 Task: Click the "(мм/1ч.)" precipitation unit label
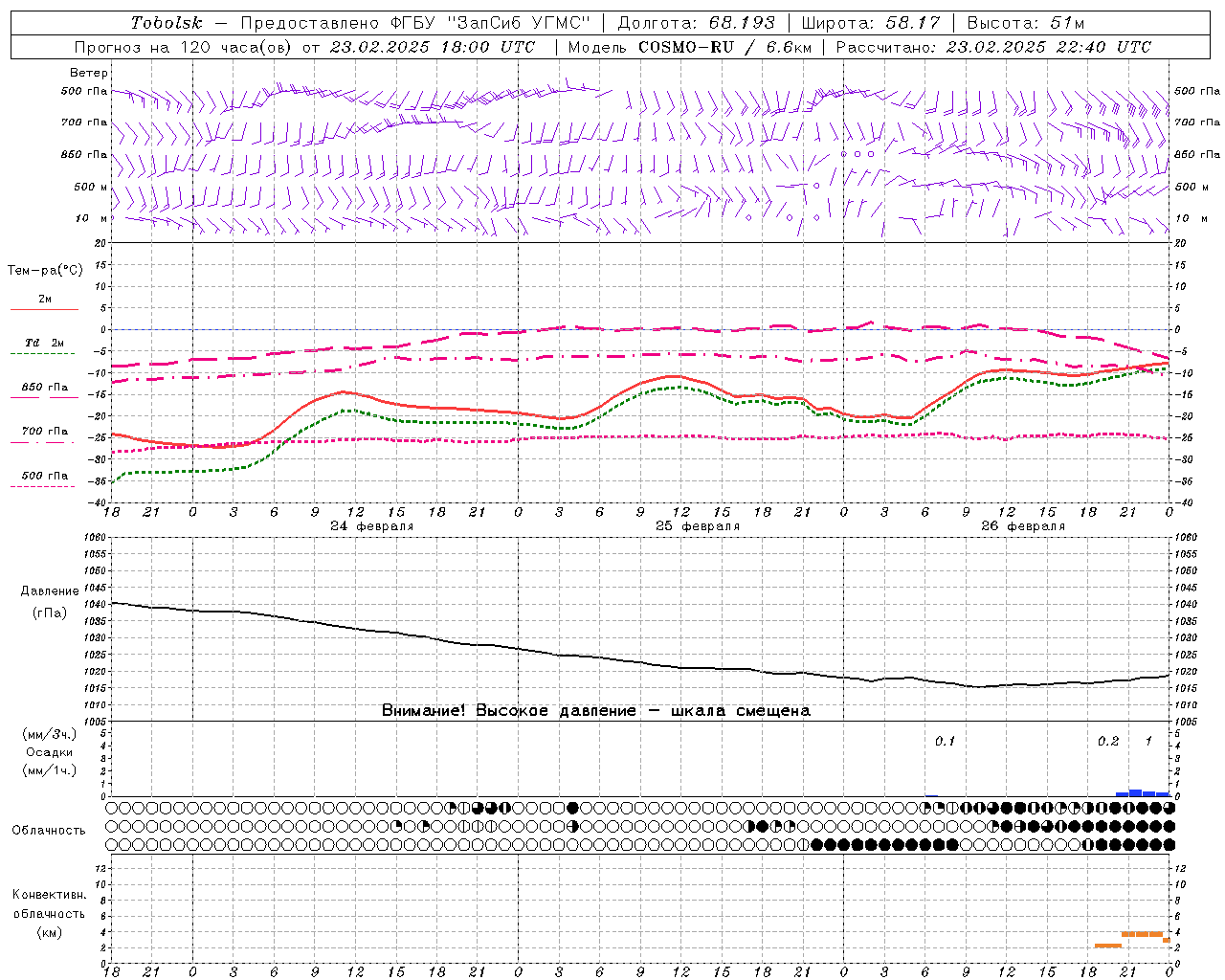(x=50, y=770)
